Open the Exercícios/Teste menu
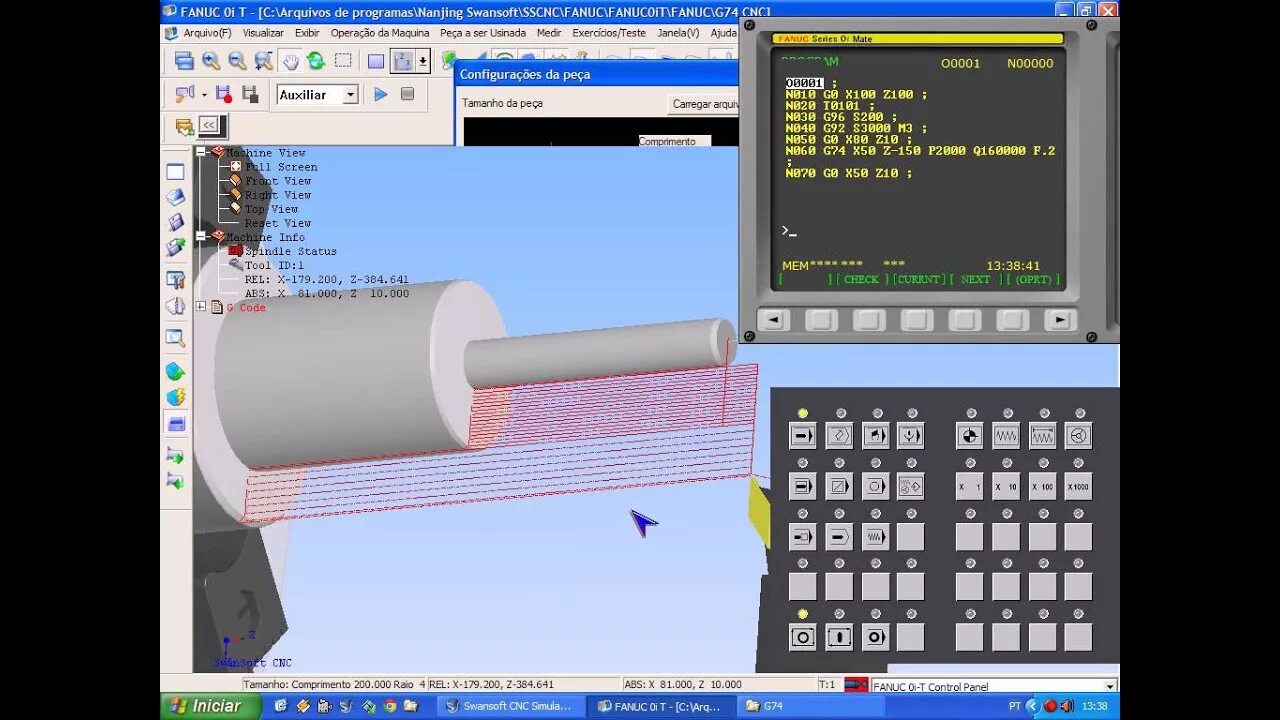1280x720 pixels. point(609,33)
